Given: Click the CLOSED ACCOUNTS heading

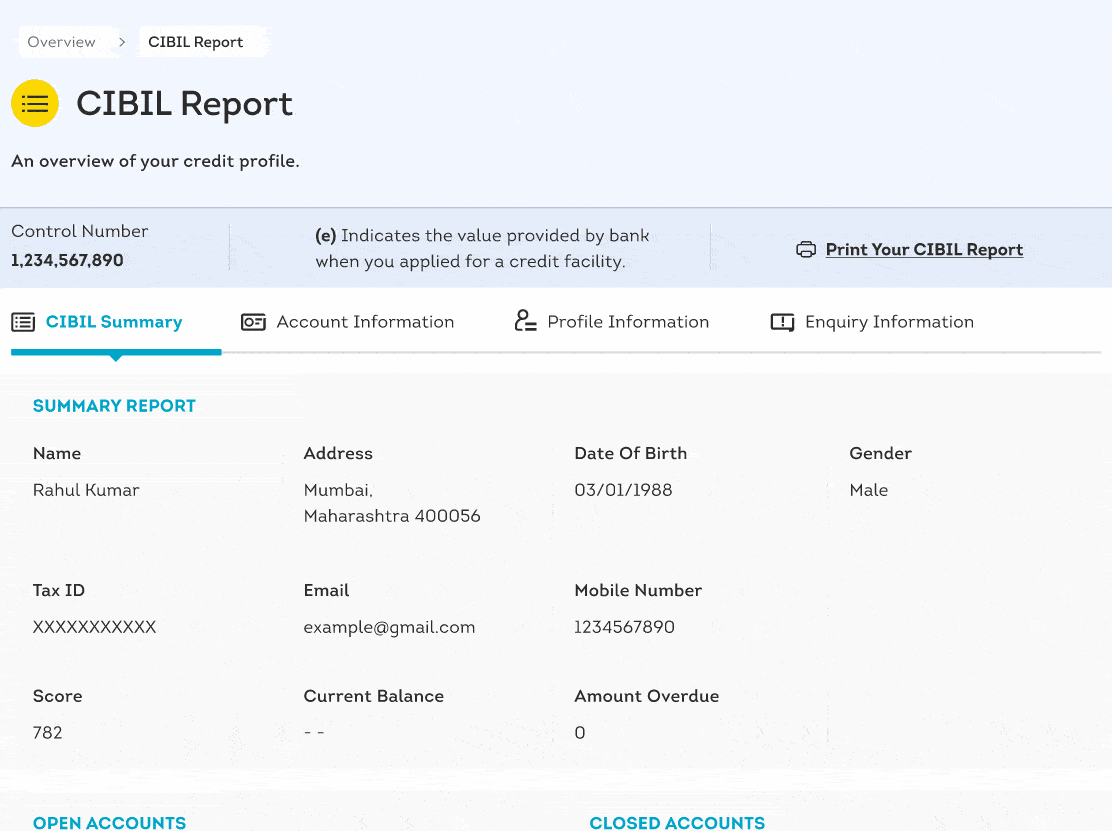Looking at the screenshot, I should pos(677,822).
